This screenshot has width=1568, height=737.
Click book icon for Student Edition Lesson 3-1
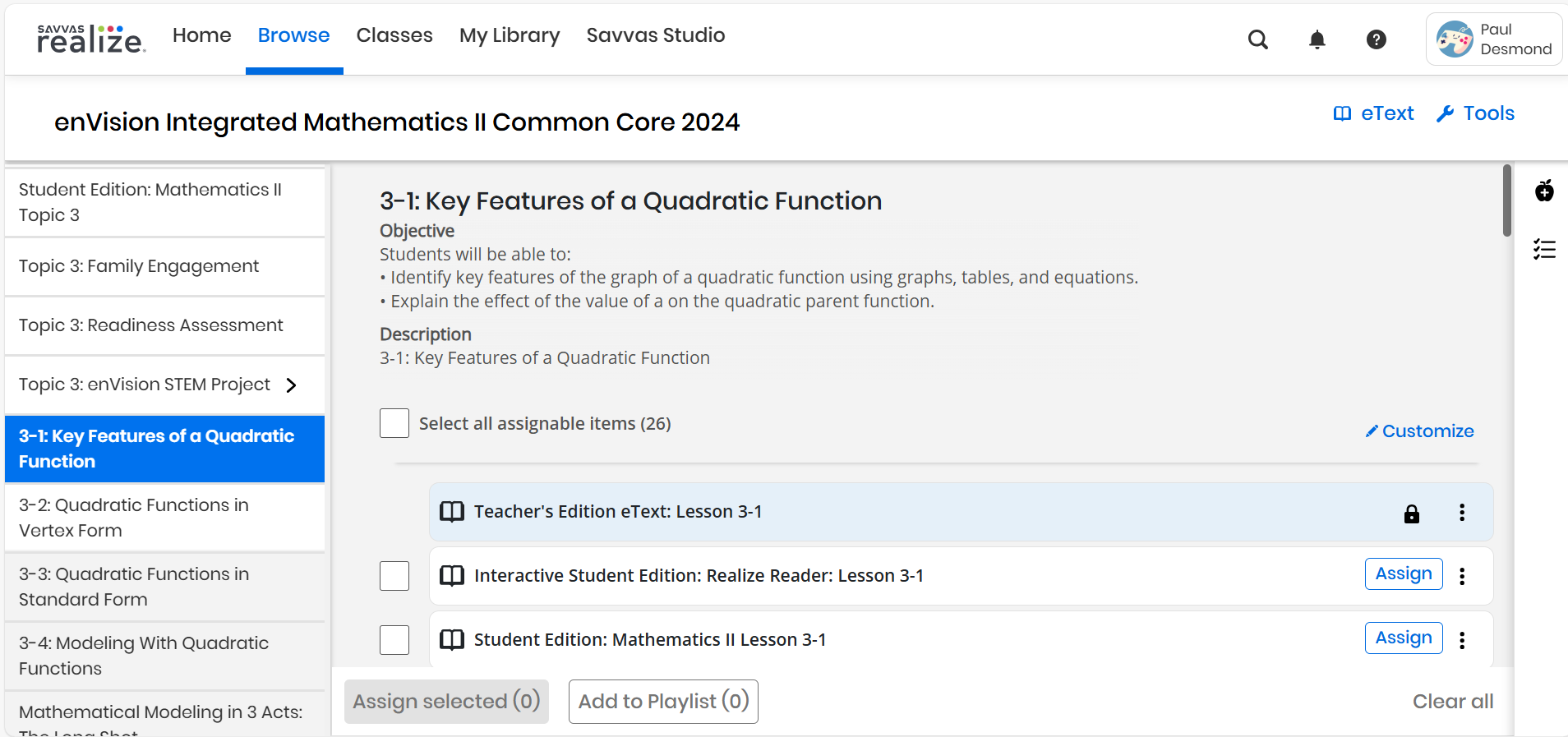click(x=452, y=640)
